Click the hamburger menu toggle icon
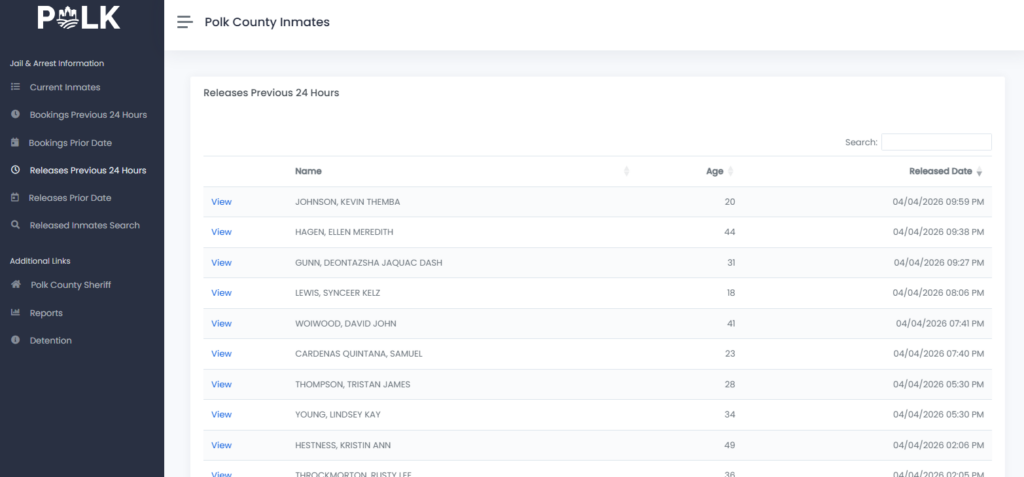This screenshot has height=477, width=1024. 184,22
